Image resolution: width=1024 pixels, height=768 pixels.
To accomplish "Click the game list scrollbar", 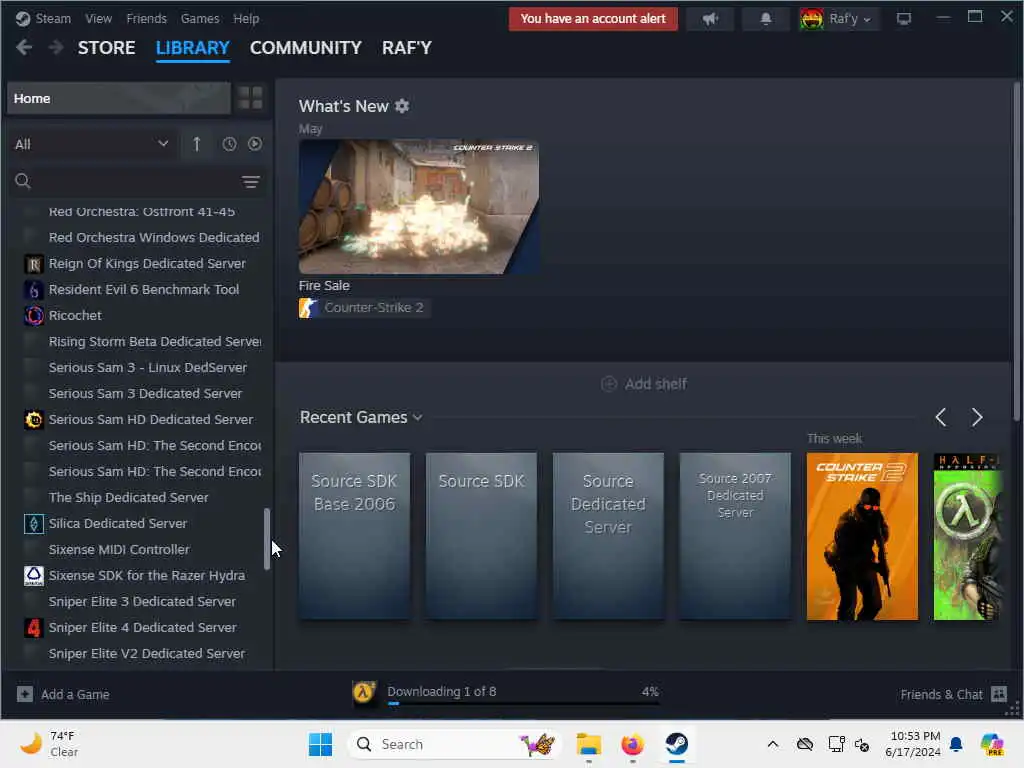I will (266, 539).
